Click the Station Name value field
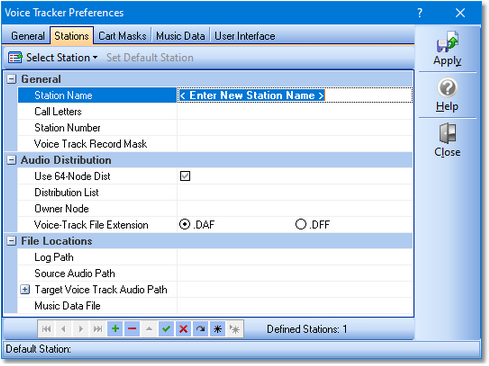 pyautogui.click(x=295, y=95)
